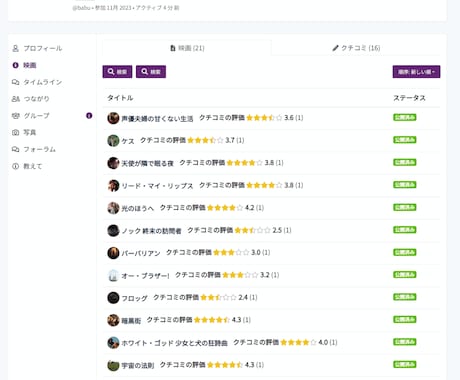Click the people icon beside つながり
Image resolution: width=460 pixels, height=380 pixels.
click(x=16, y=99)
